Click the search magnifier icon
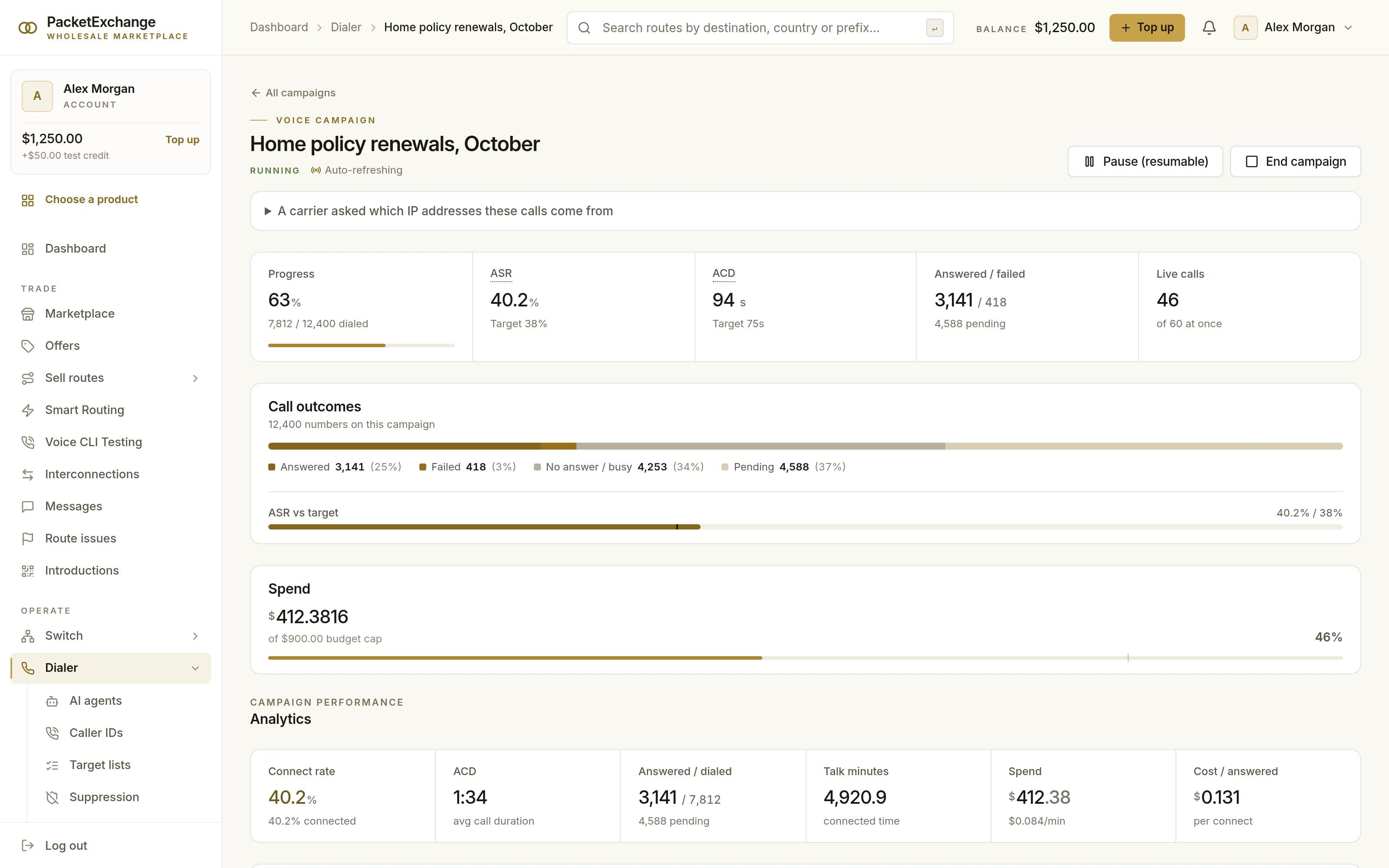The image size is (1389, 868). (x=584, y=27)
